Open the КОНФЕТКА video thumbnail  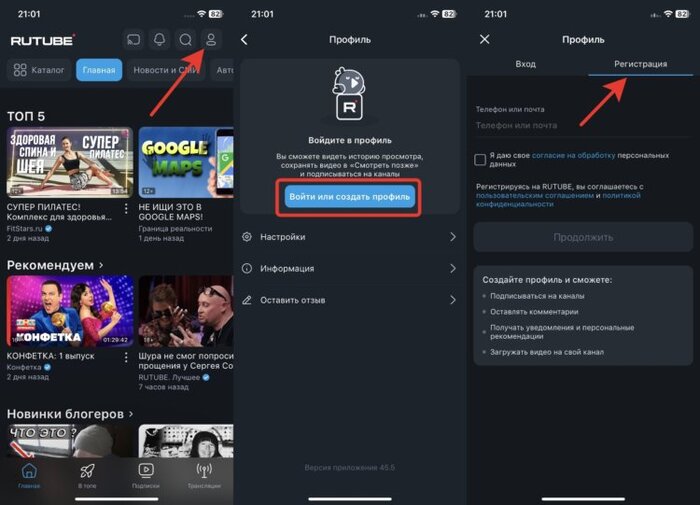pos(70,311)
